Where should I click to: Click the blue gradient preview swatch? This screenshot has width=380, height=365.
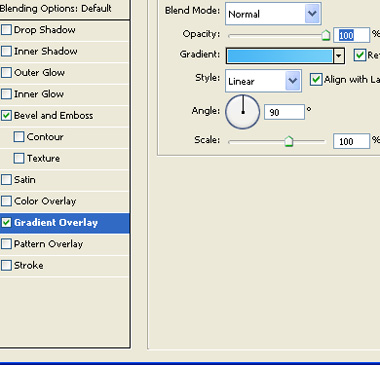(280, 56)
